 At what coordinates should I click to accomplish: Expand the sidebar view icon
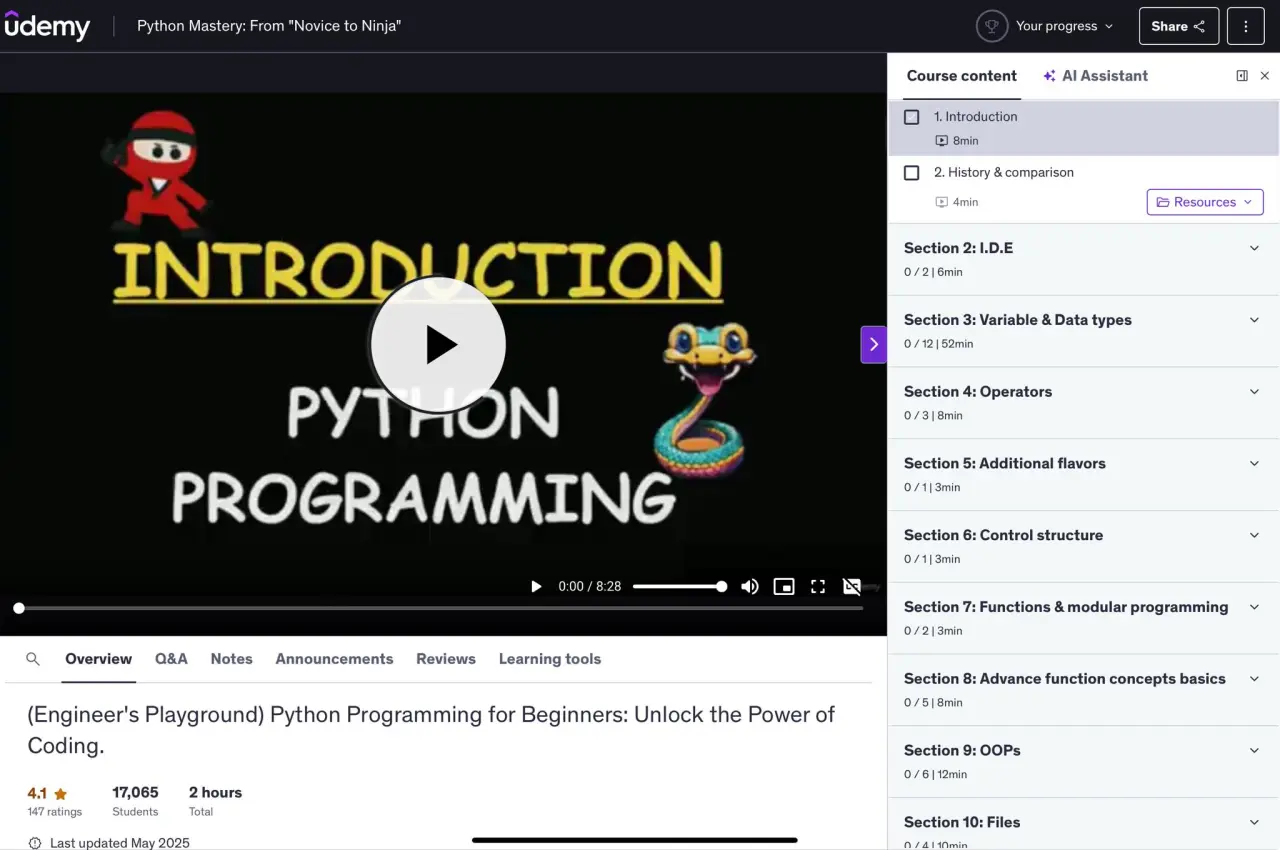[x=1241, y=76]
